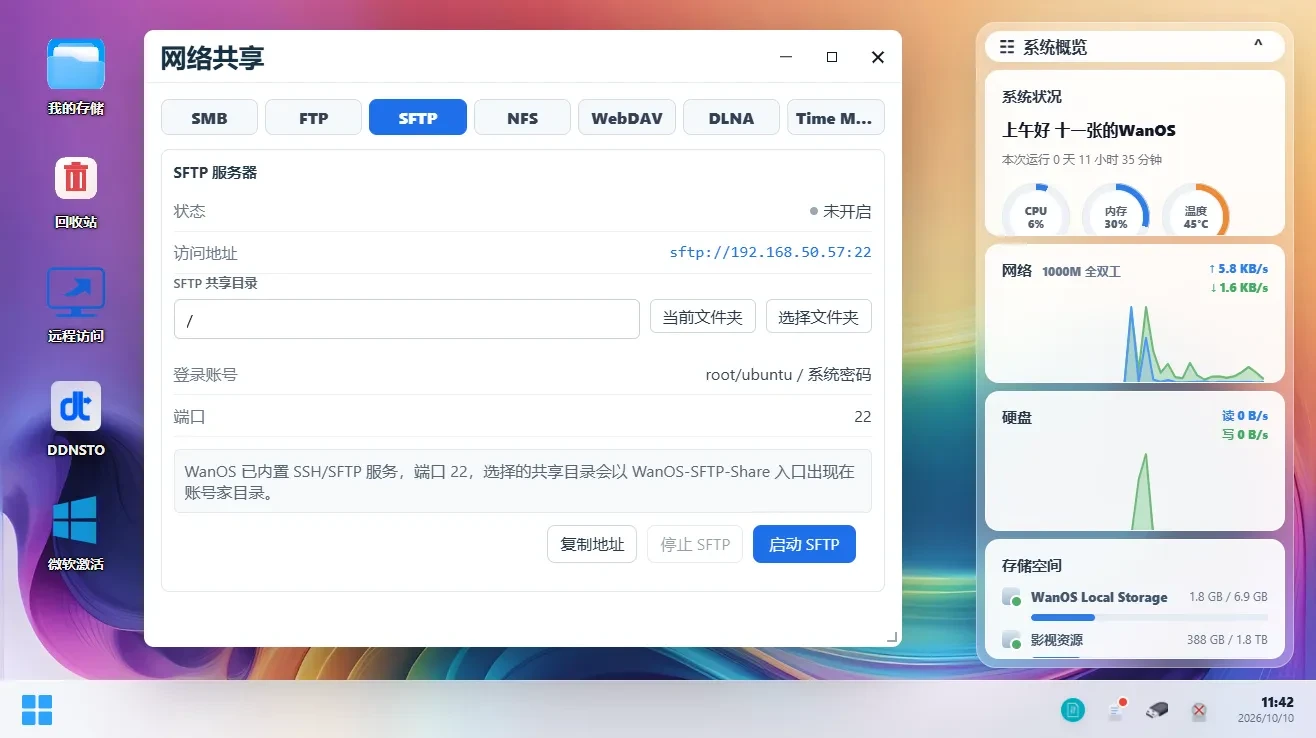Click the tray icon with red X
1316x738 pixels.
(1198, 711)
